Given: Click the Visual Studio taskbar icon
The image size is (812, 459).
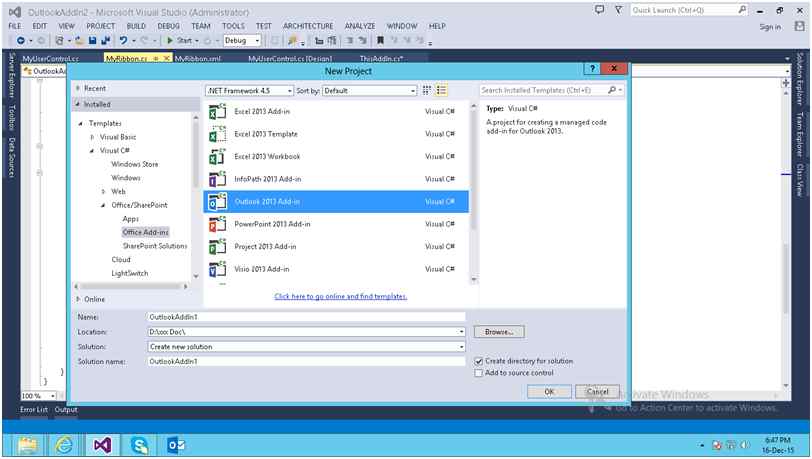Looking at the screenshot, I should click(x=102, y=444).
